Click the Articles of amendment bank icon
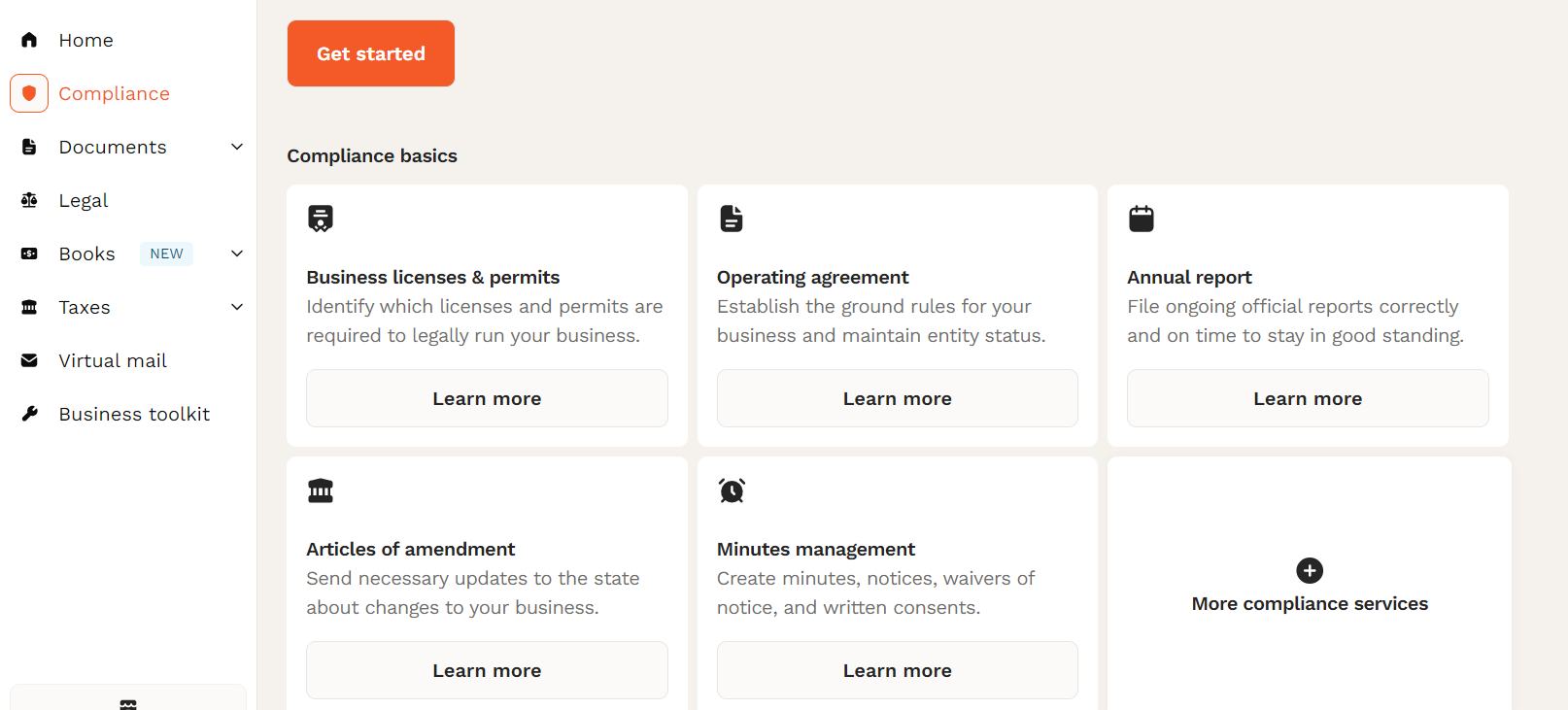1568x710 pixels. (x=321, y=490)
